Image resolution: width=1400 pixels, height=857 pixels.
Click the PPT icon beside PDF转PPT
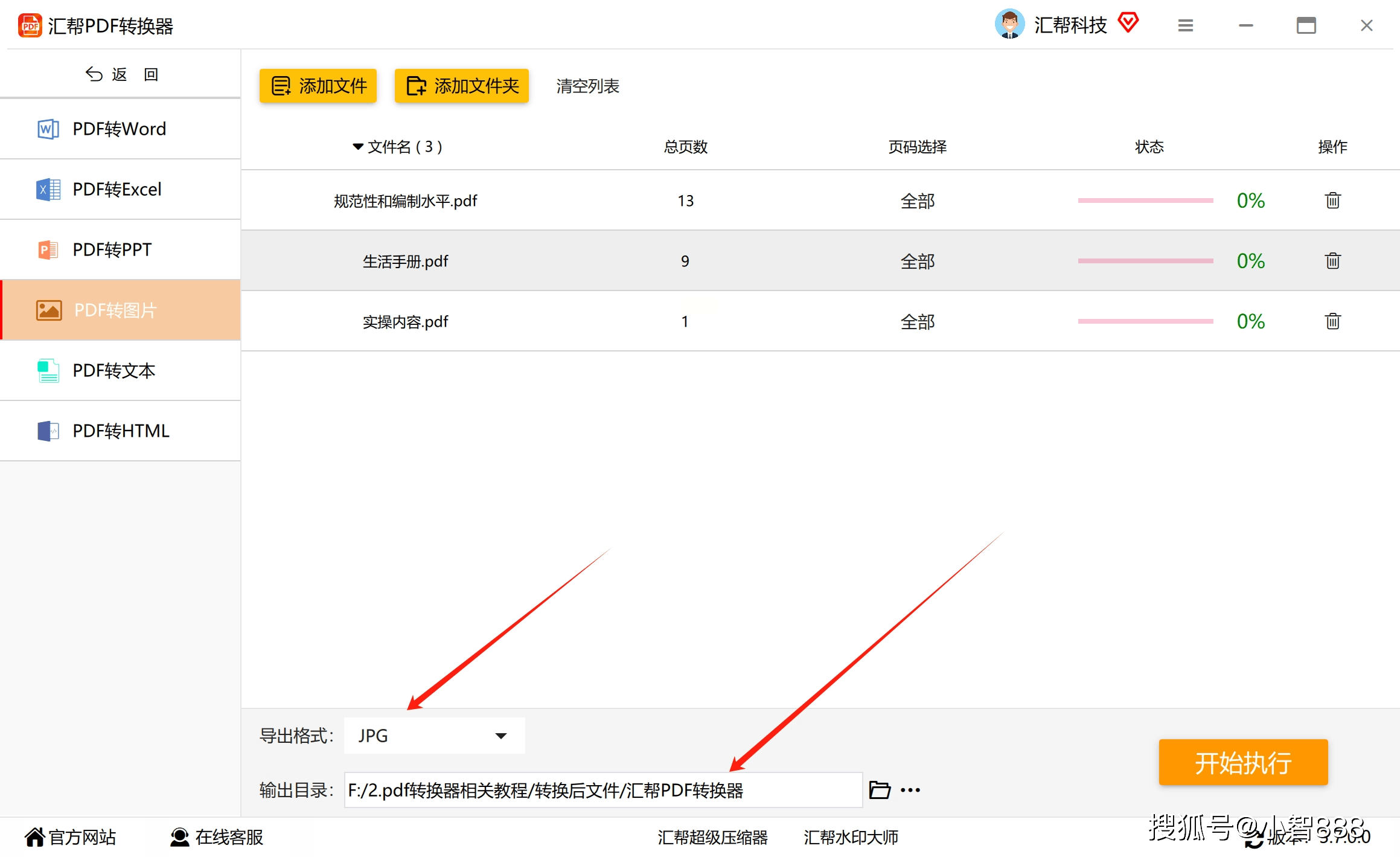(x=48, y=249)
